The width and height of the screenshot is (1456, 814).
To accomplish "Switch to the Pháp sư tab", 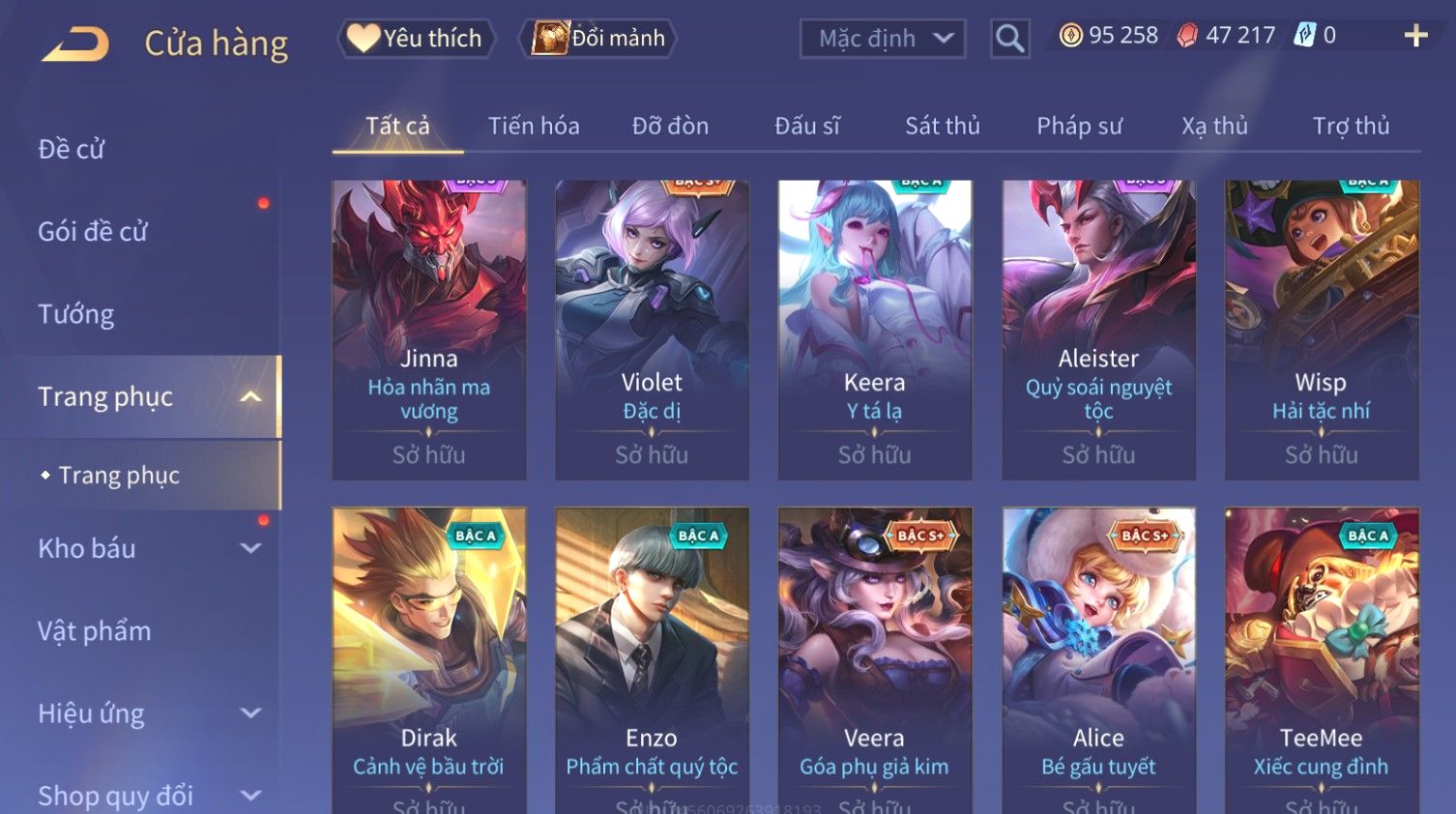I will (1079, 126).
